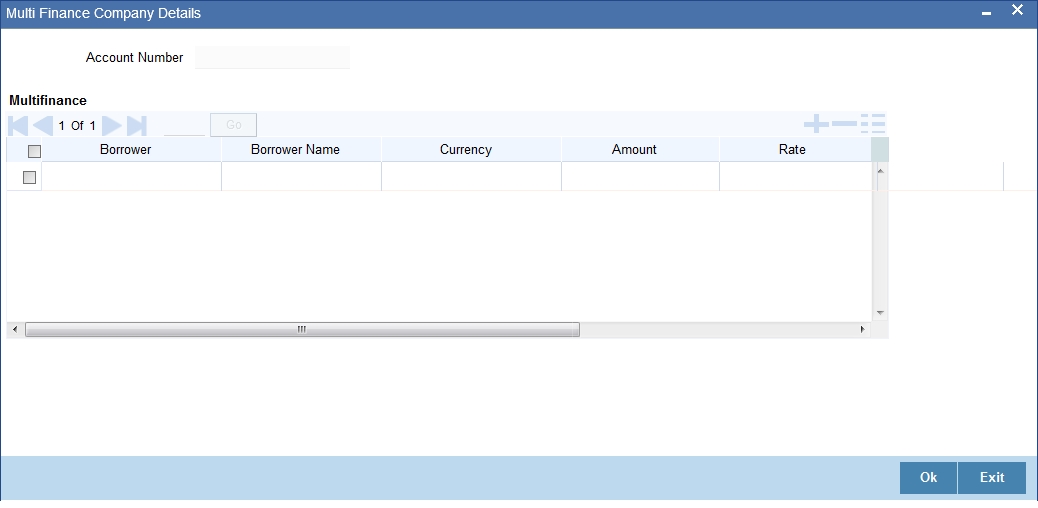Tick the select-all checkbox in header
Screen dimensions: 1038x508
click(x=34, y=152)
